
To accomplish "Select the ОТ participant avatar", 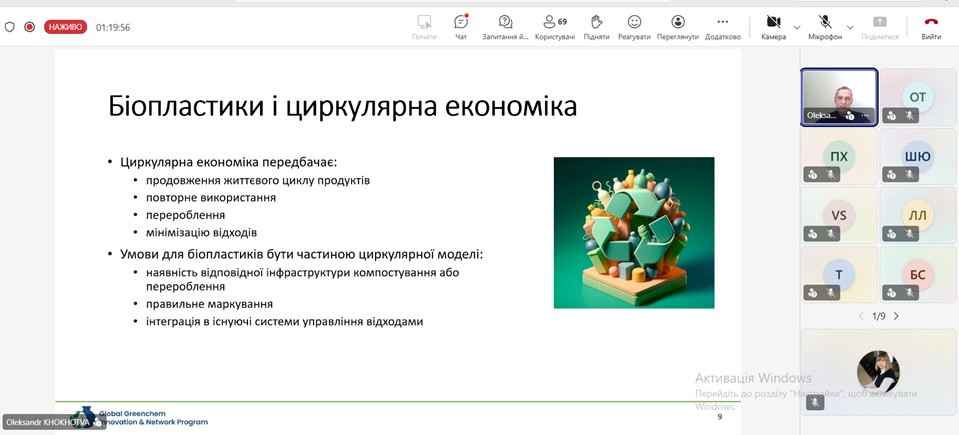I will [x=918, y=97].
